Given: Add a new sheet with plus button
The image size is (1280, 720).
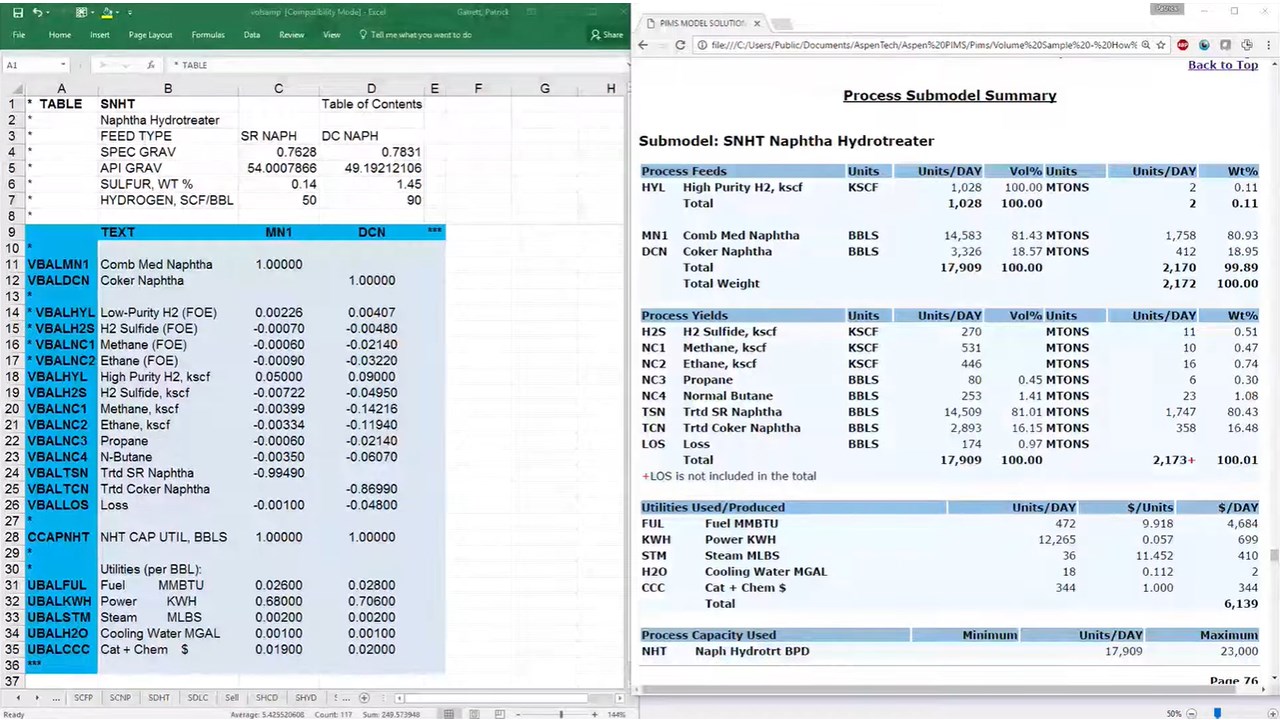Looking at the screenshot, I should 364,698.
